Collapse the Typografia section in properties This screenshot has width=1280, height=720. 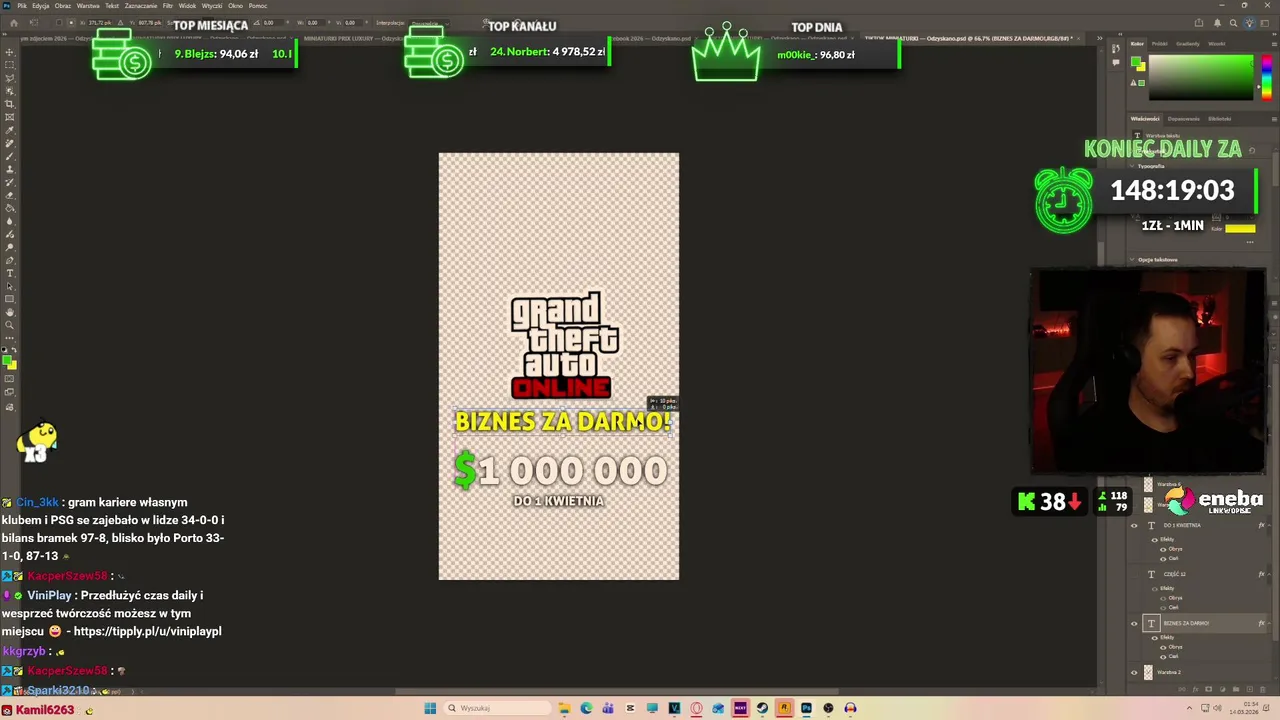coord(1132,166)
